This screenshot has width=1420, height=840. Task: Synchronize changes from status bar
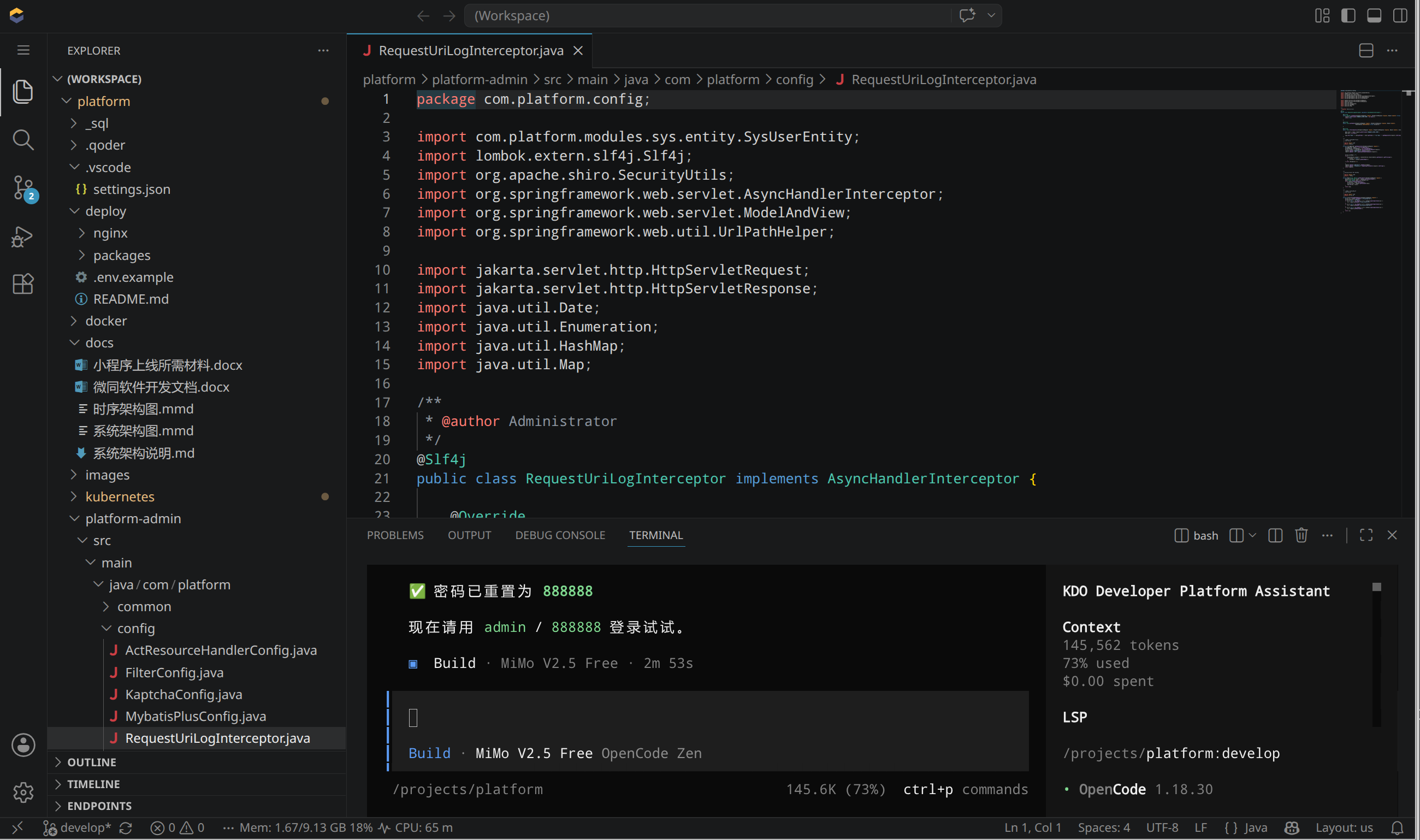pos(126,827)
